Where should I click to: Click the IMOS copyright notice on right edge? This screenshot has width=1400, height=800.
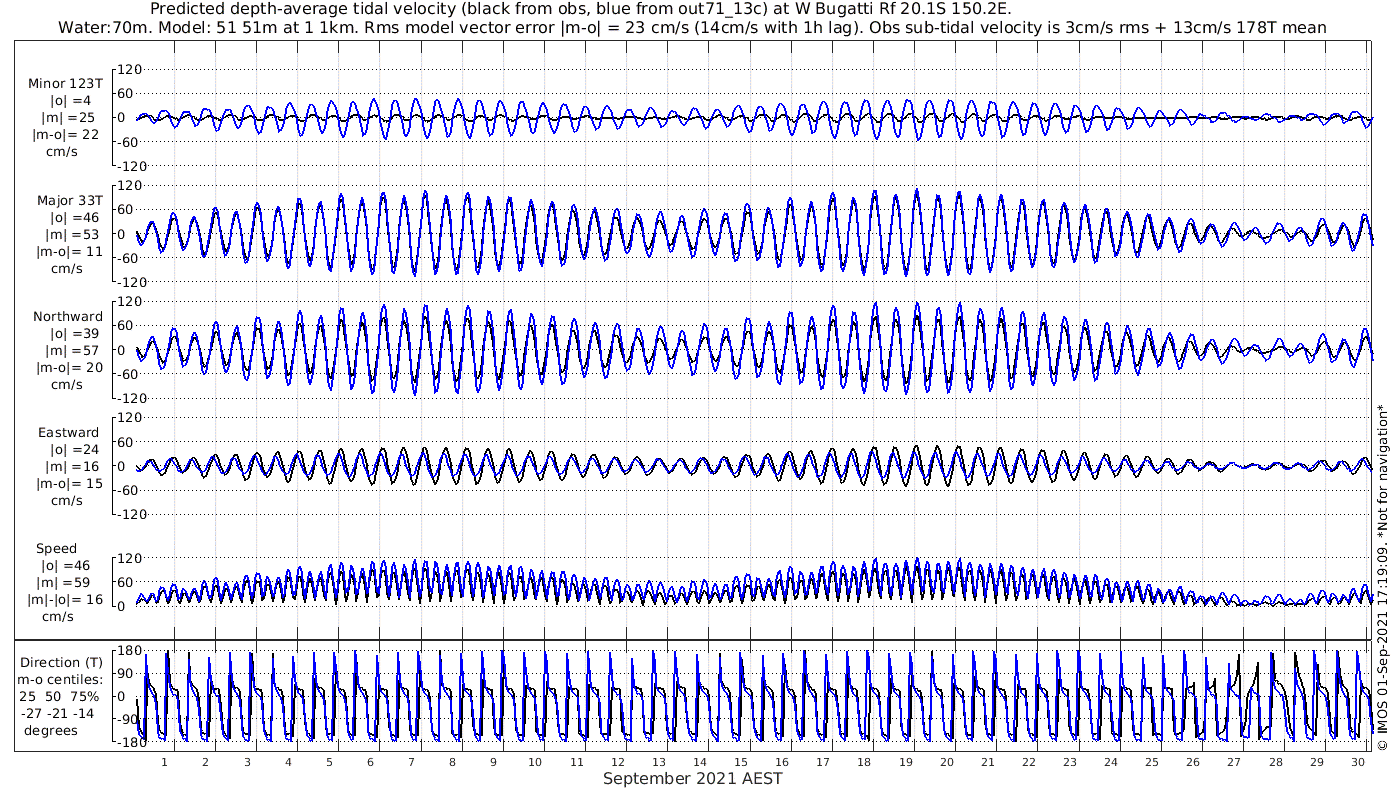coord(1383,576)
